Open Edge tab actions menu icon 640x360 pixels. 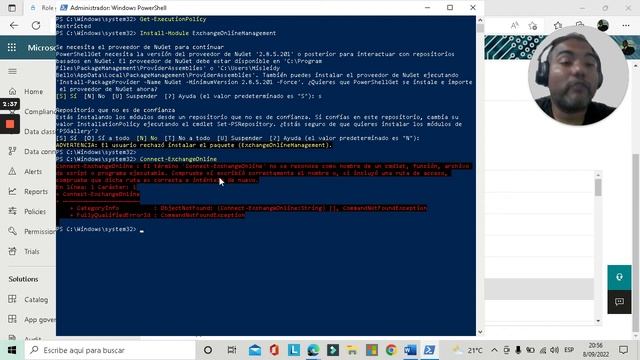pos(12,8)
